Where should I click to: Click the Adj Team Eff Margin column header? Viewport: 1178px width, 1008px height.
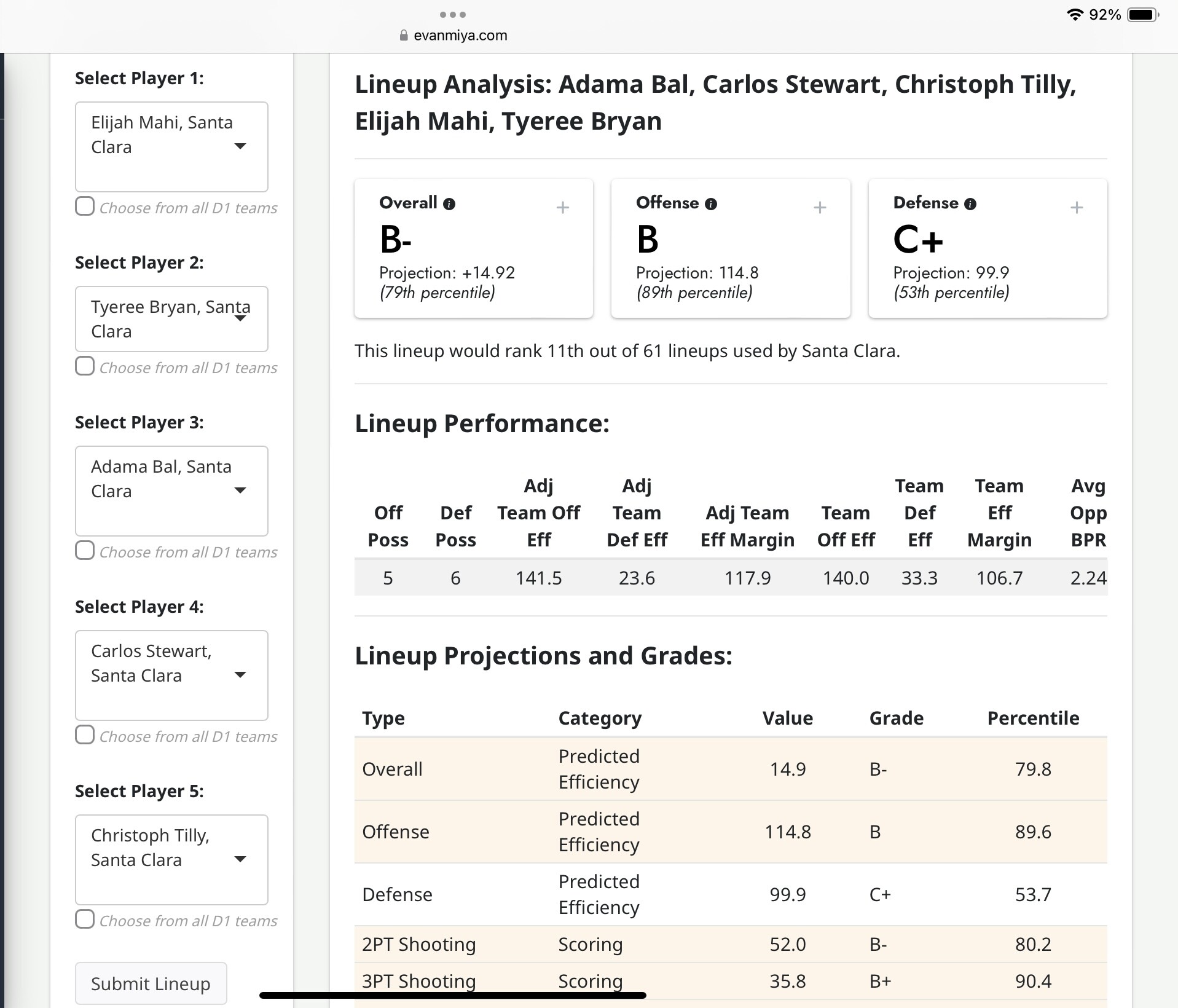[747, 526]
